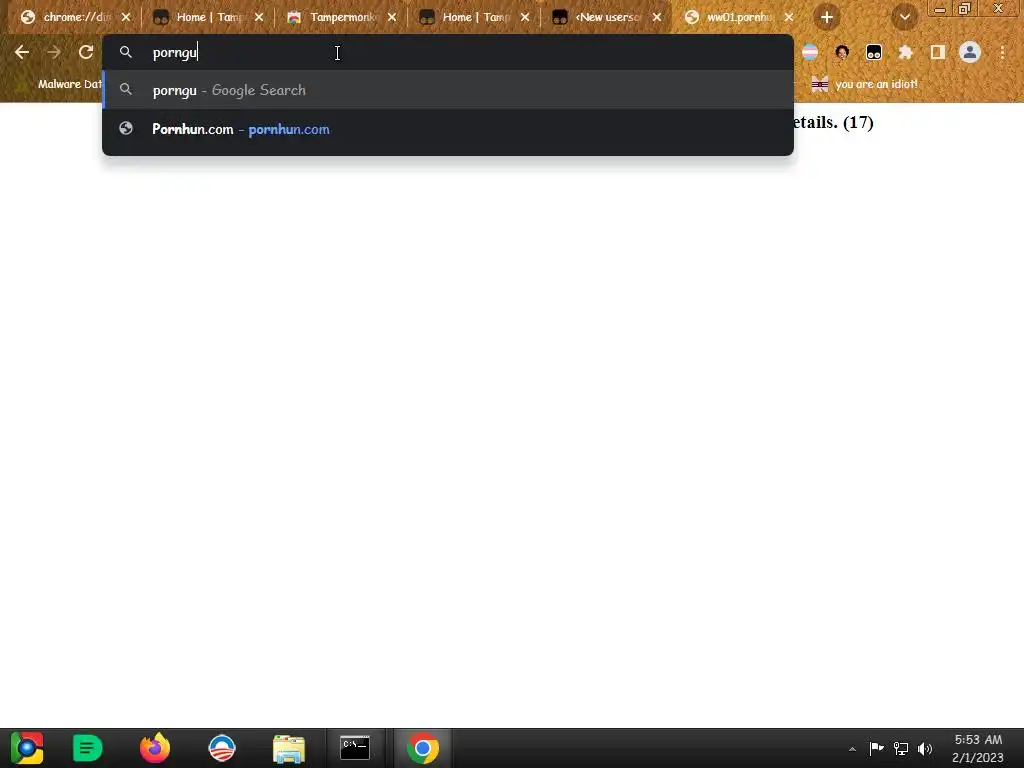
Task: Launch the multicolored Chrome-style icon at taskbar start
Action: point(27,748)
